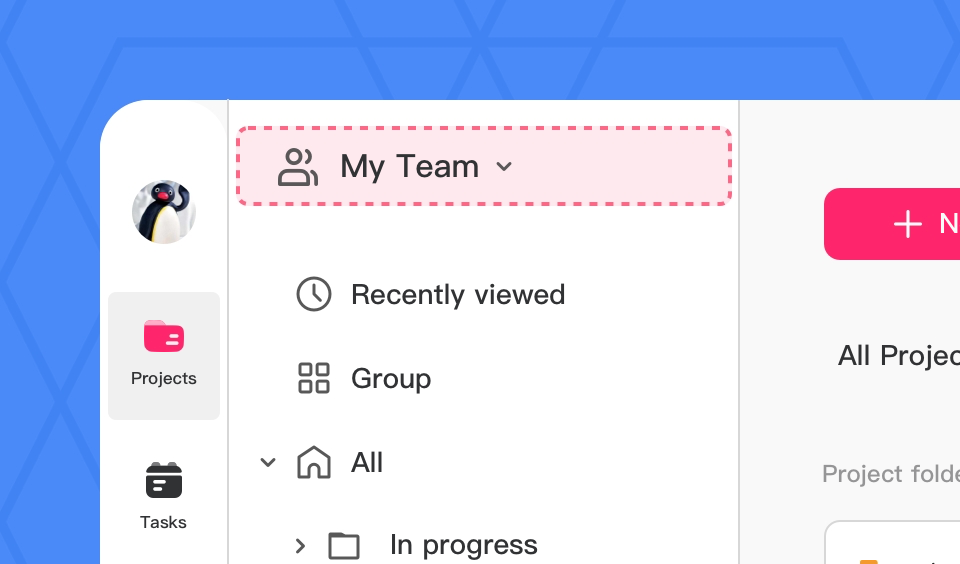Screen dimensions: 960x564
Task: Expand the In progress folder chevron
Action: pyautogui.click(x=300, y=545)
